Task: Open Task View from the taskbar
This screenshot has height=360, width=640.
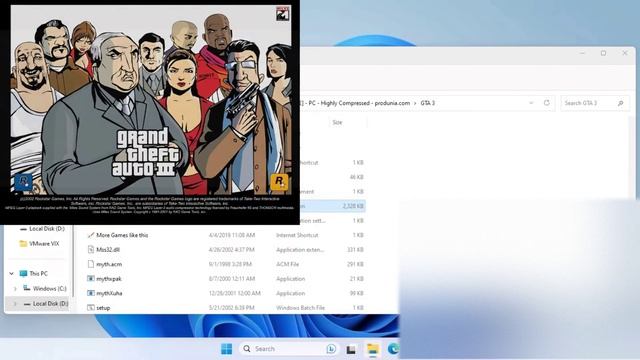Action: coord(351,349)
